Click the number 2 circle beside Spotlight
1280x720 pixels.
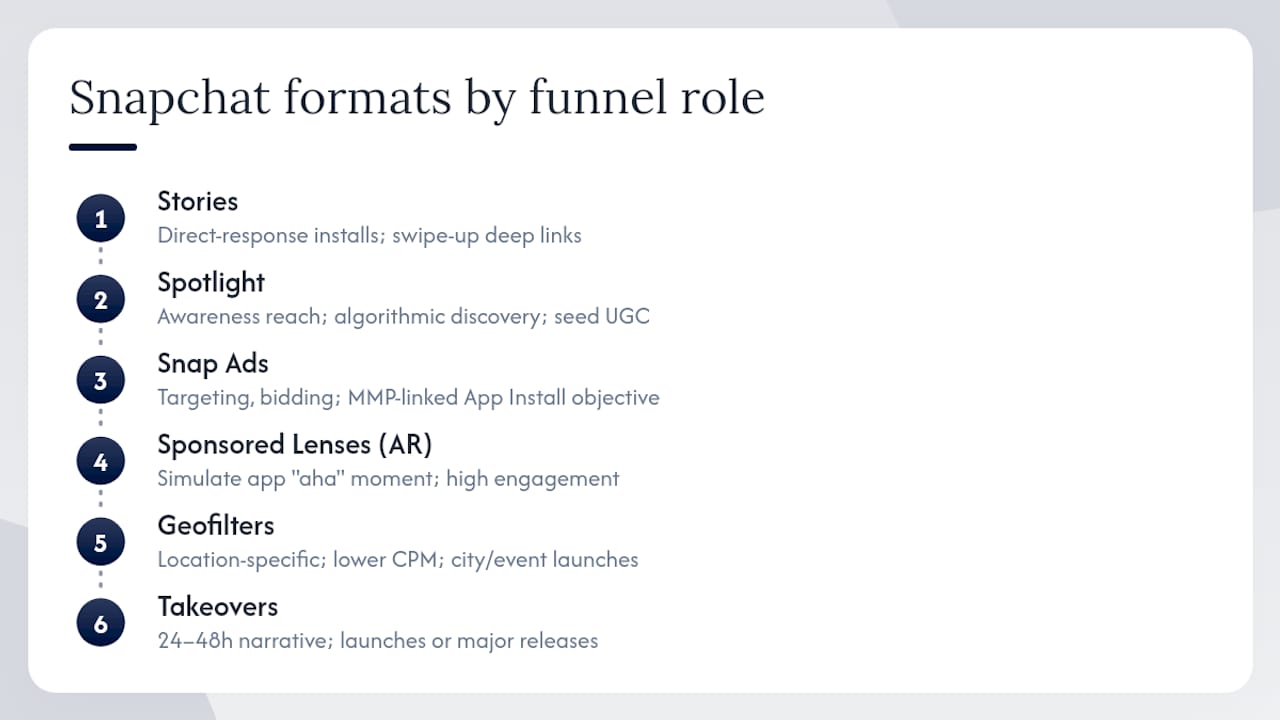point(101,300)
